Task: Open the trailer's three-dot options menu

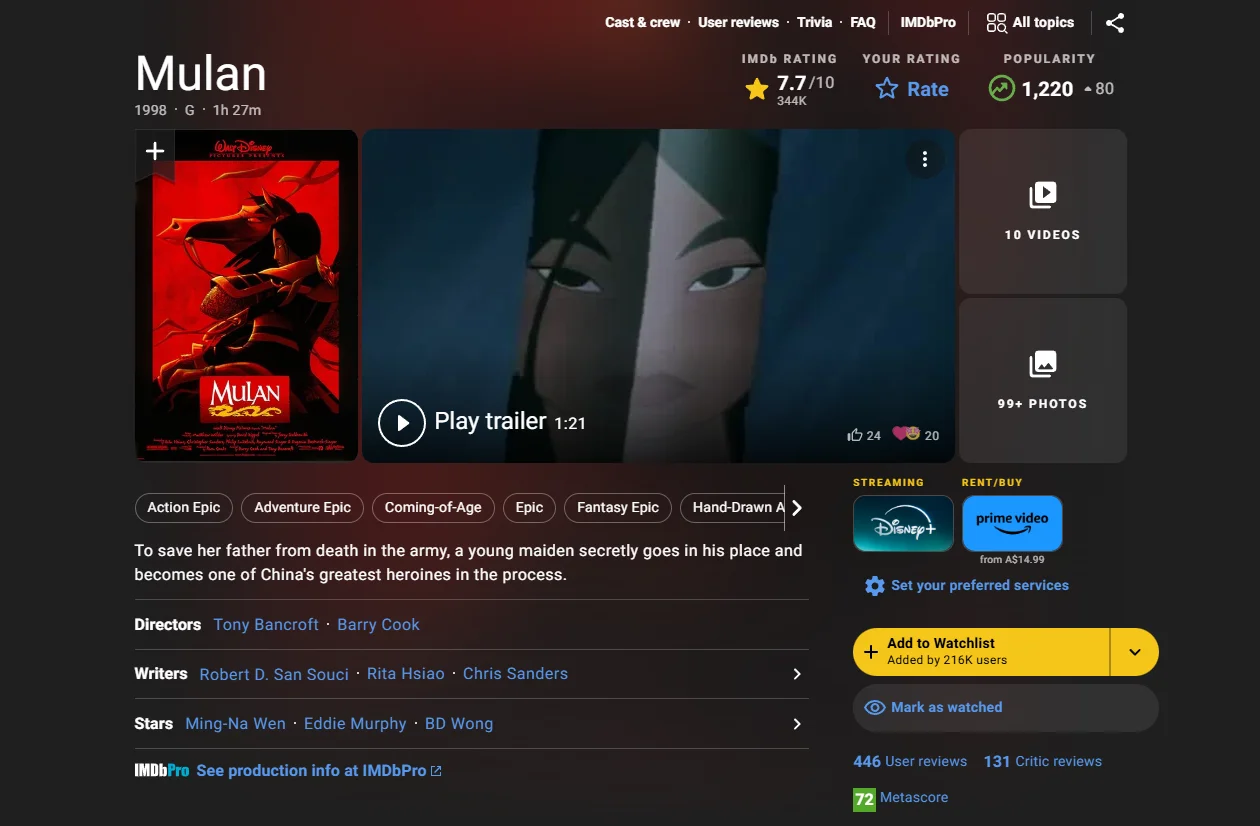Action: [x=925, y=158]
